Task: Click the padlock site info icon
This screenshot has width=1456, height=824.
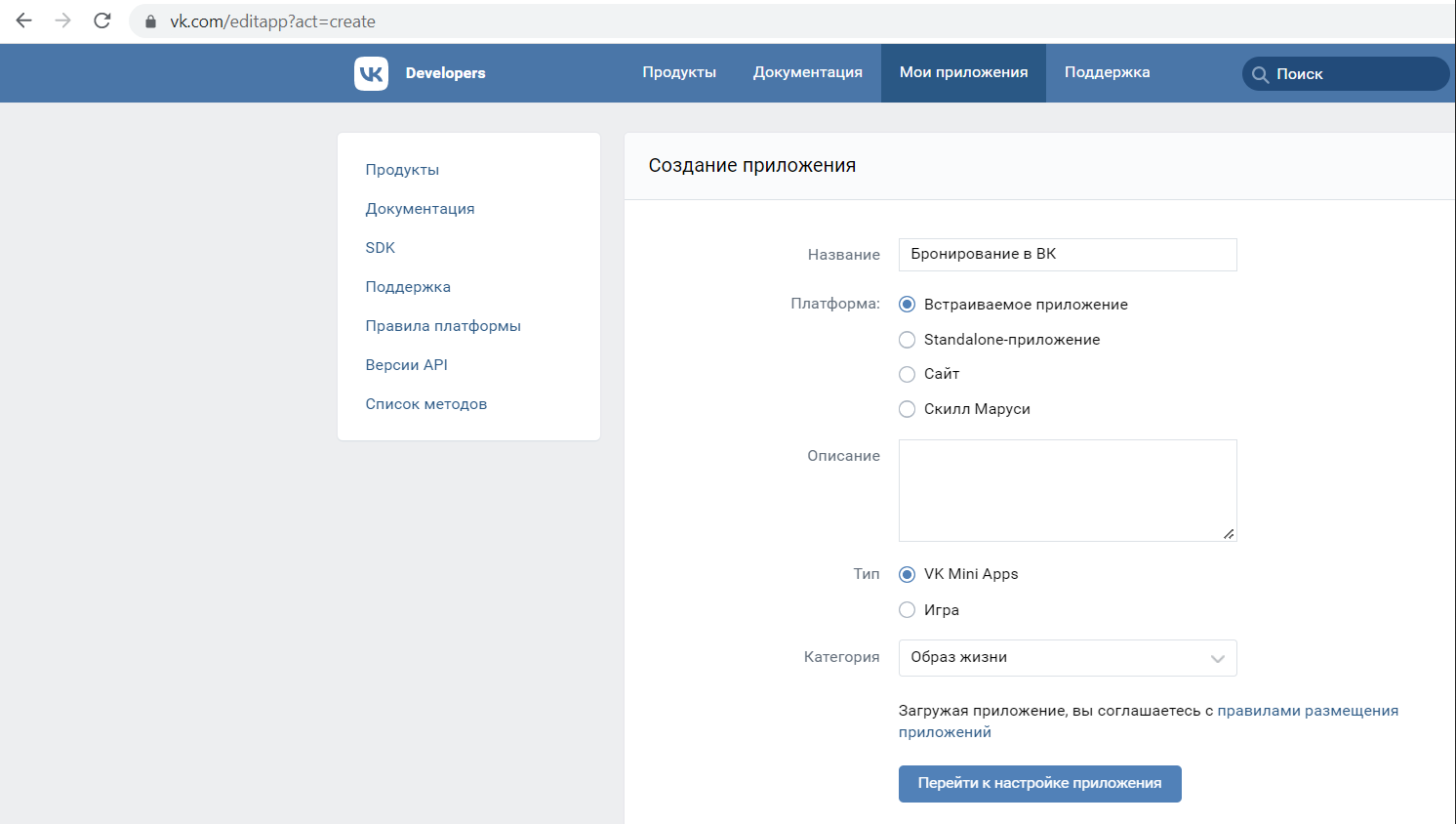Action: click(150, 21)
